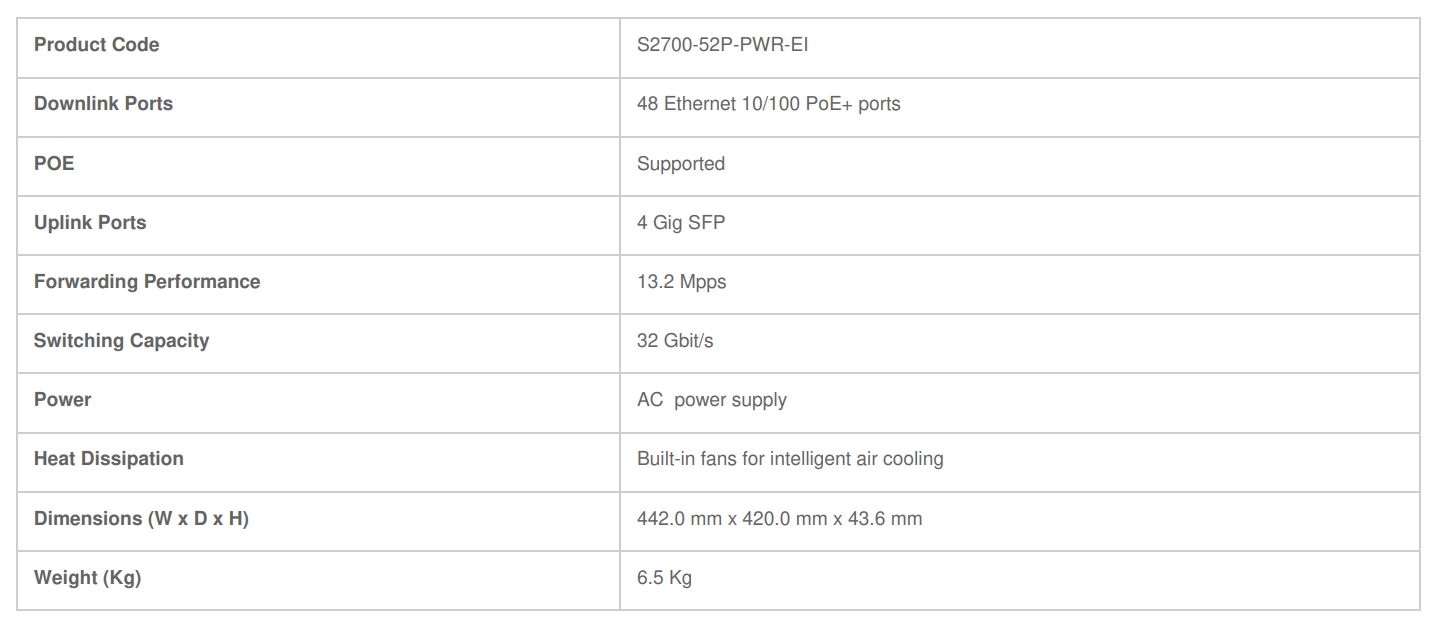Viewport: 1444px width, 624px height.
Task: Click the Power row label
Action: [x=62, y=400]
